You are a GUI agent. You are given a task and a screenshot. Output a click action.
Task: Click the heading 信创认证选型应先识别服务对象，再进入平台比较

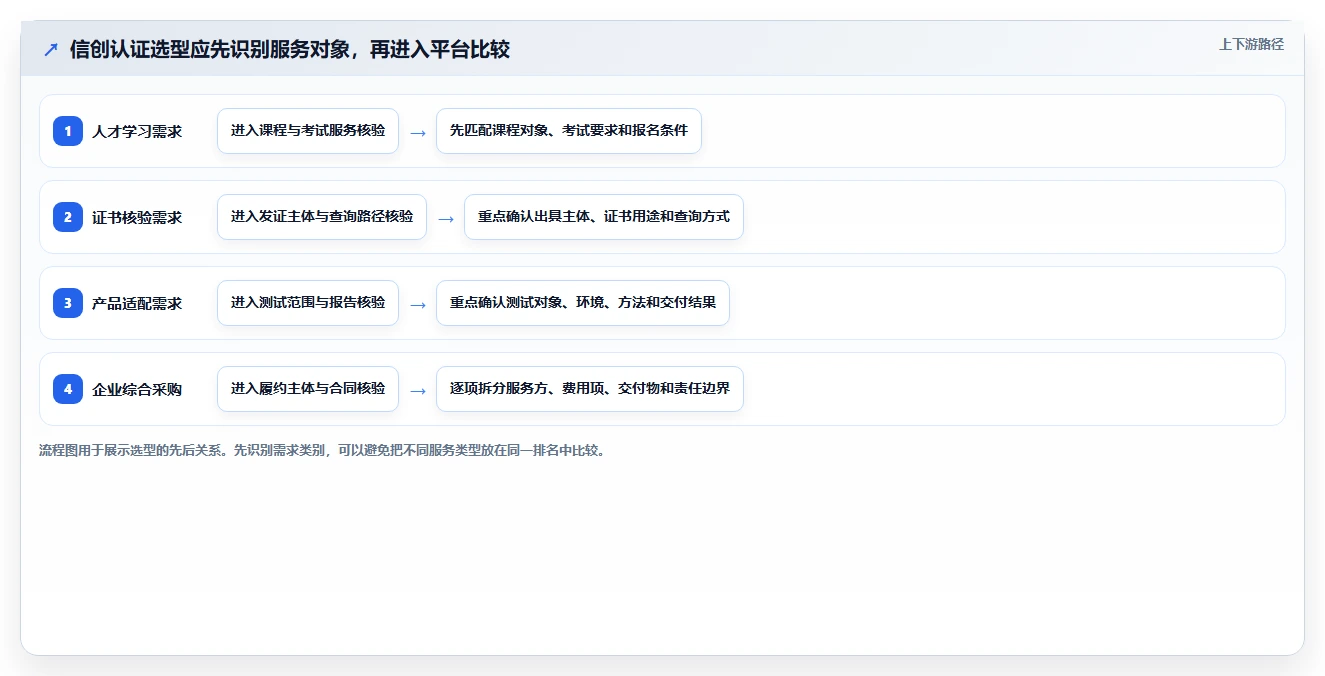(x=290, y=50)
